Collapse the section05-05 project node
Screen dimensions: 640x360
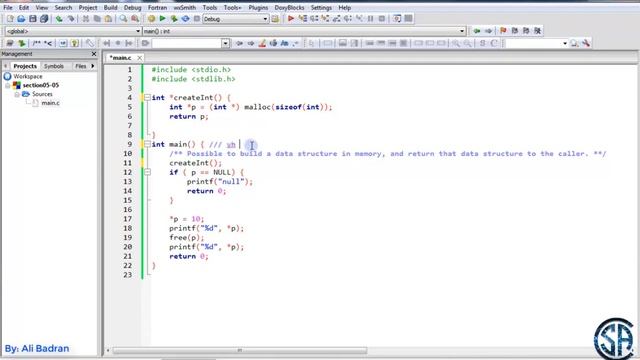click(x=8, y=85)
